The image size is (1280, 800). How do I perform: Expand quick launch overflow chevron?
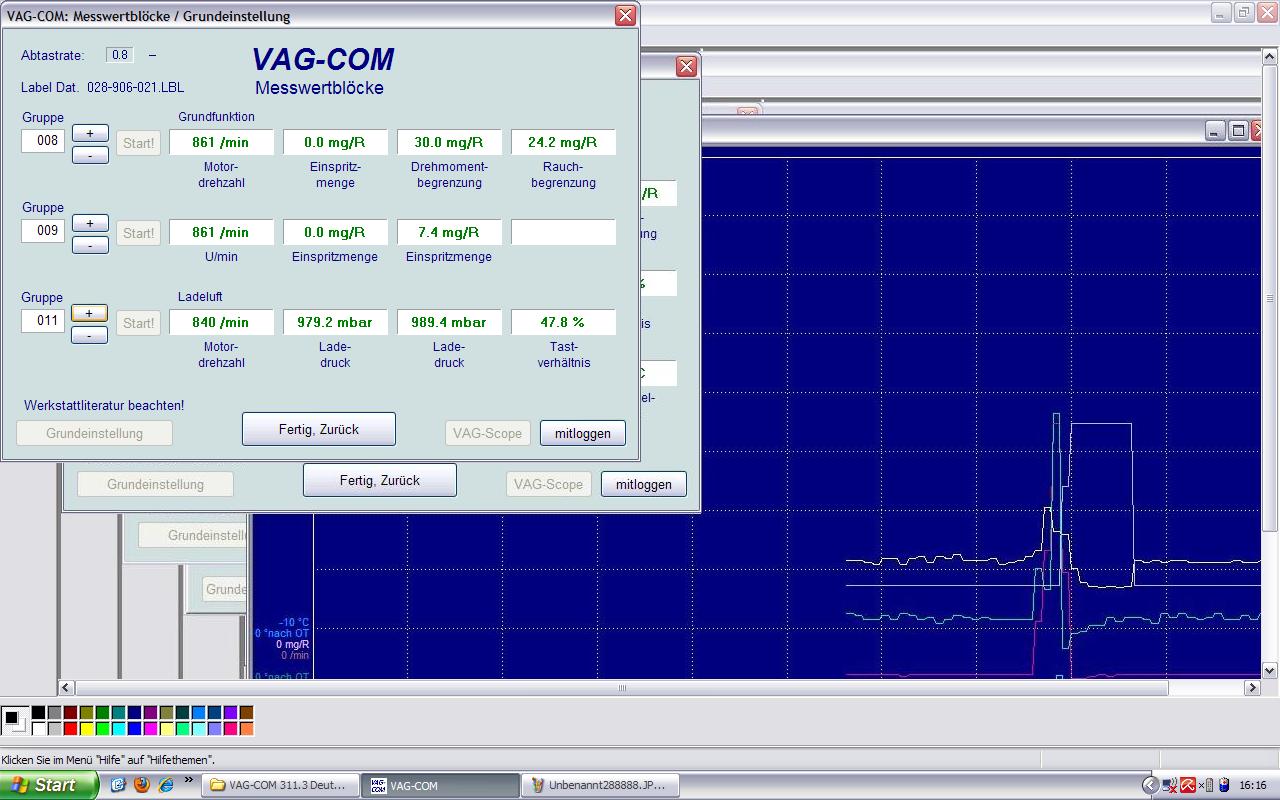point(188,781)
